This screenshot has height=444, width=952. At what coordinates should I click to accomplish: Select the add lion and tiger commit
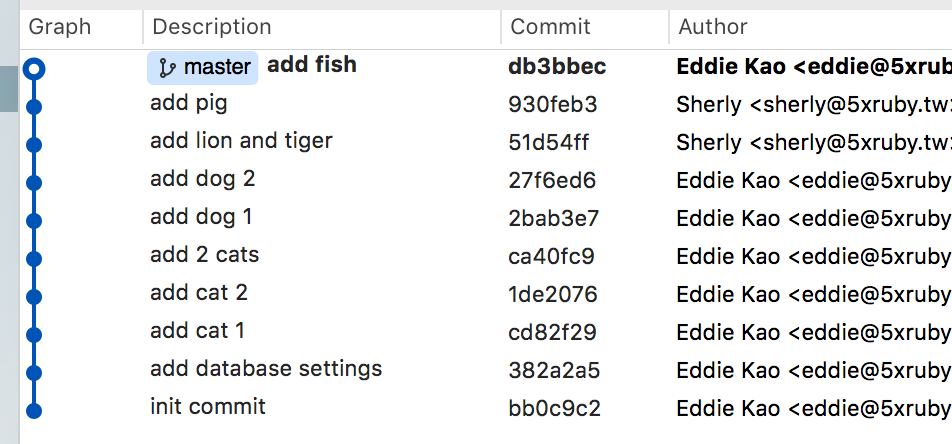pos(241,141)
